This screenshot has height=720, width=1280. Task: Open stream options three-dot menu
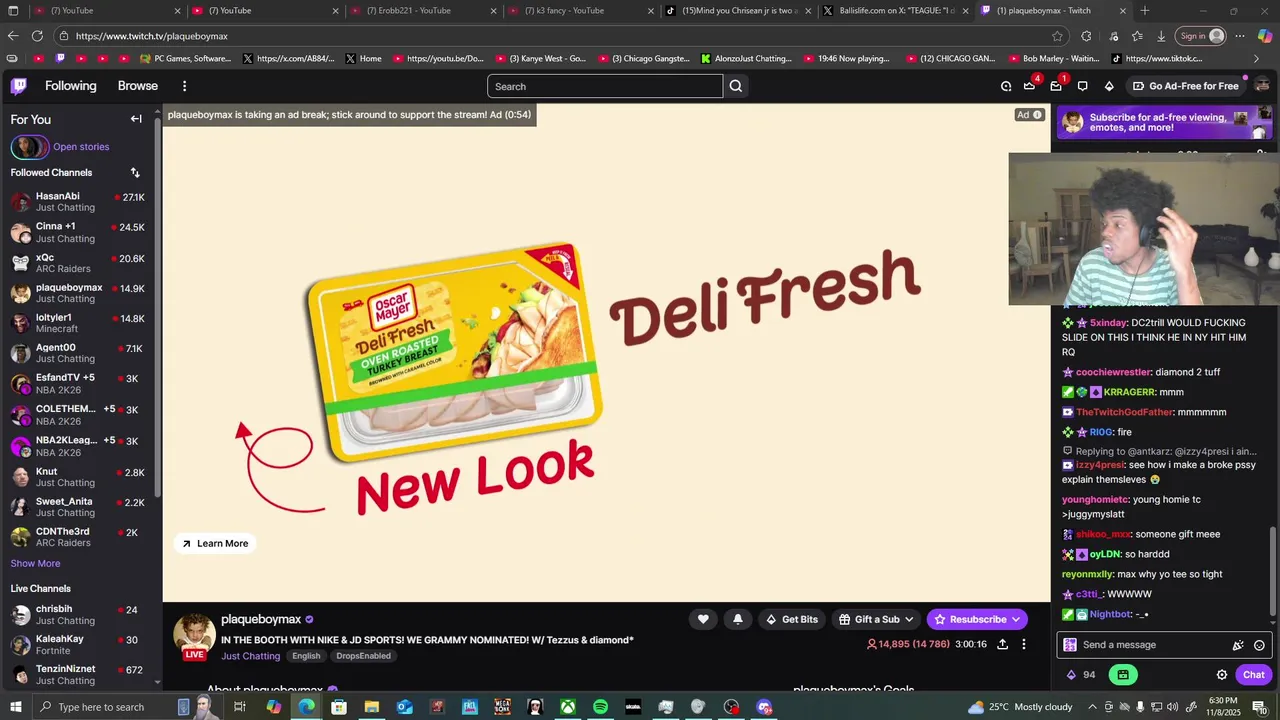point(1023,644)
